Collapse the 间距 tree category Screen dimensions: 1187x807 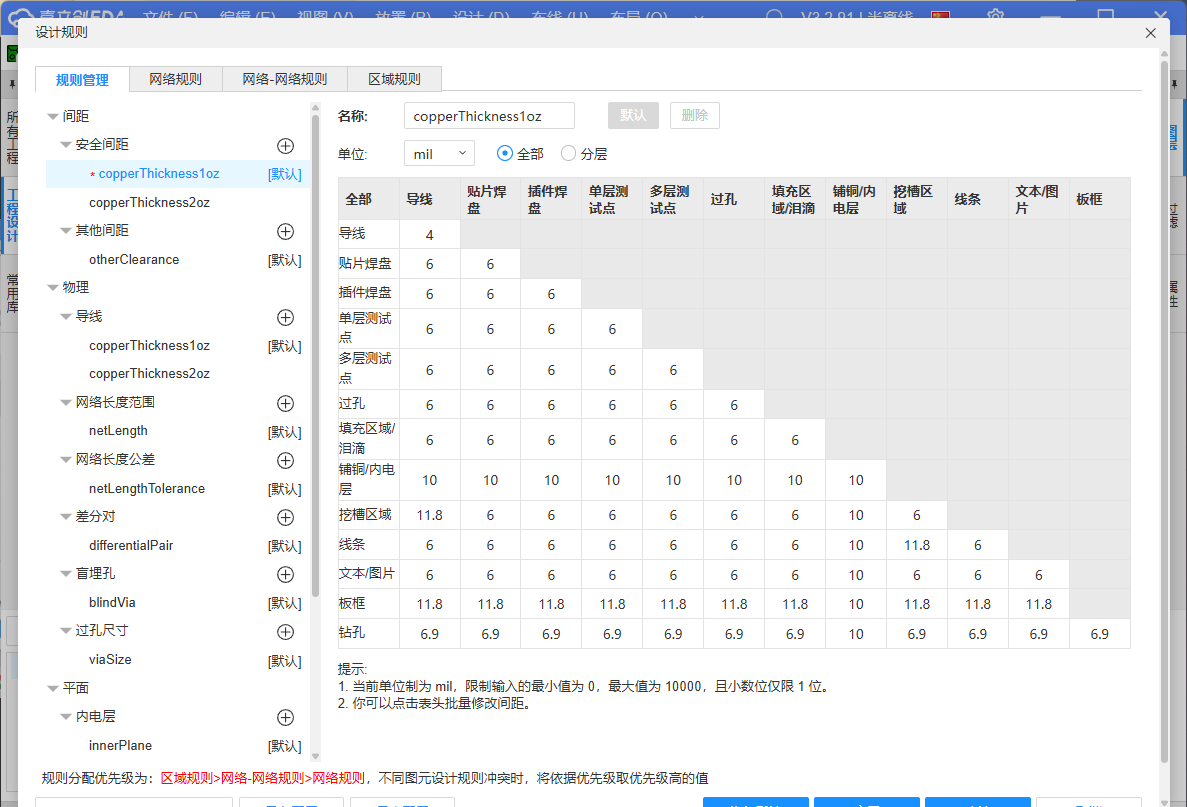click(53, 117)
